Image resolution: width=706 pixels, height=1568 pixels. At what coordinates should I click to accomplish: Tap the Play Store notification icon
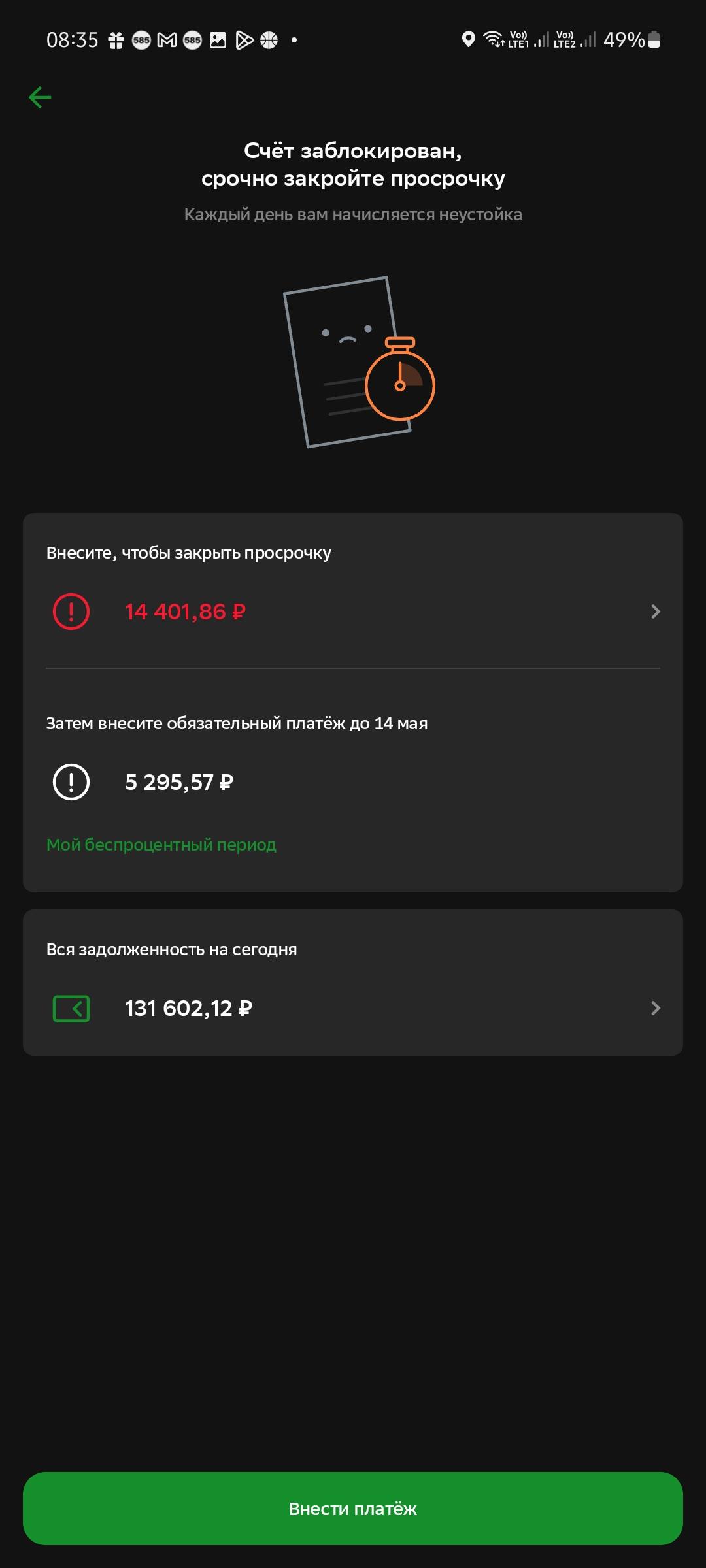point(244,41)
